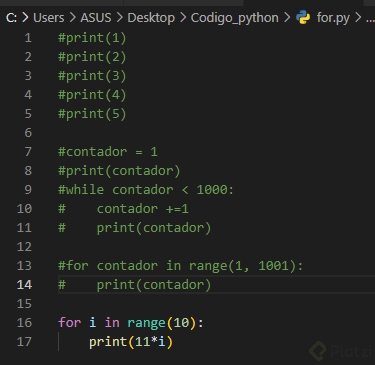The image size is (375, 365).
Task: Open the Users breadcrumb folder
Action: (49, 18)
